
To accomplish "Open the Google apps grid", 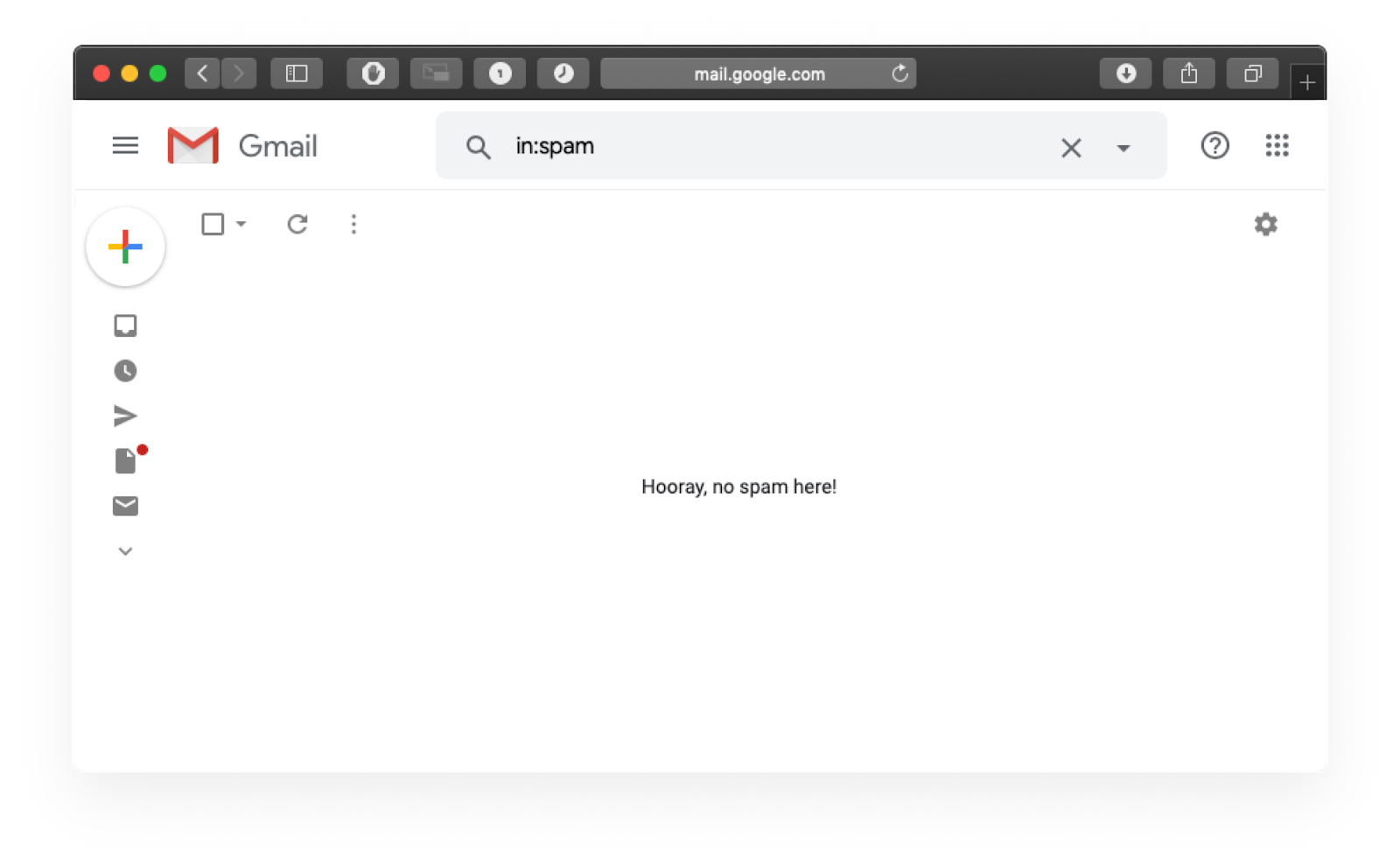I will pyautogui.click(x=1277, y=145).
